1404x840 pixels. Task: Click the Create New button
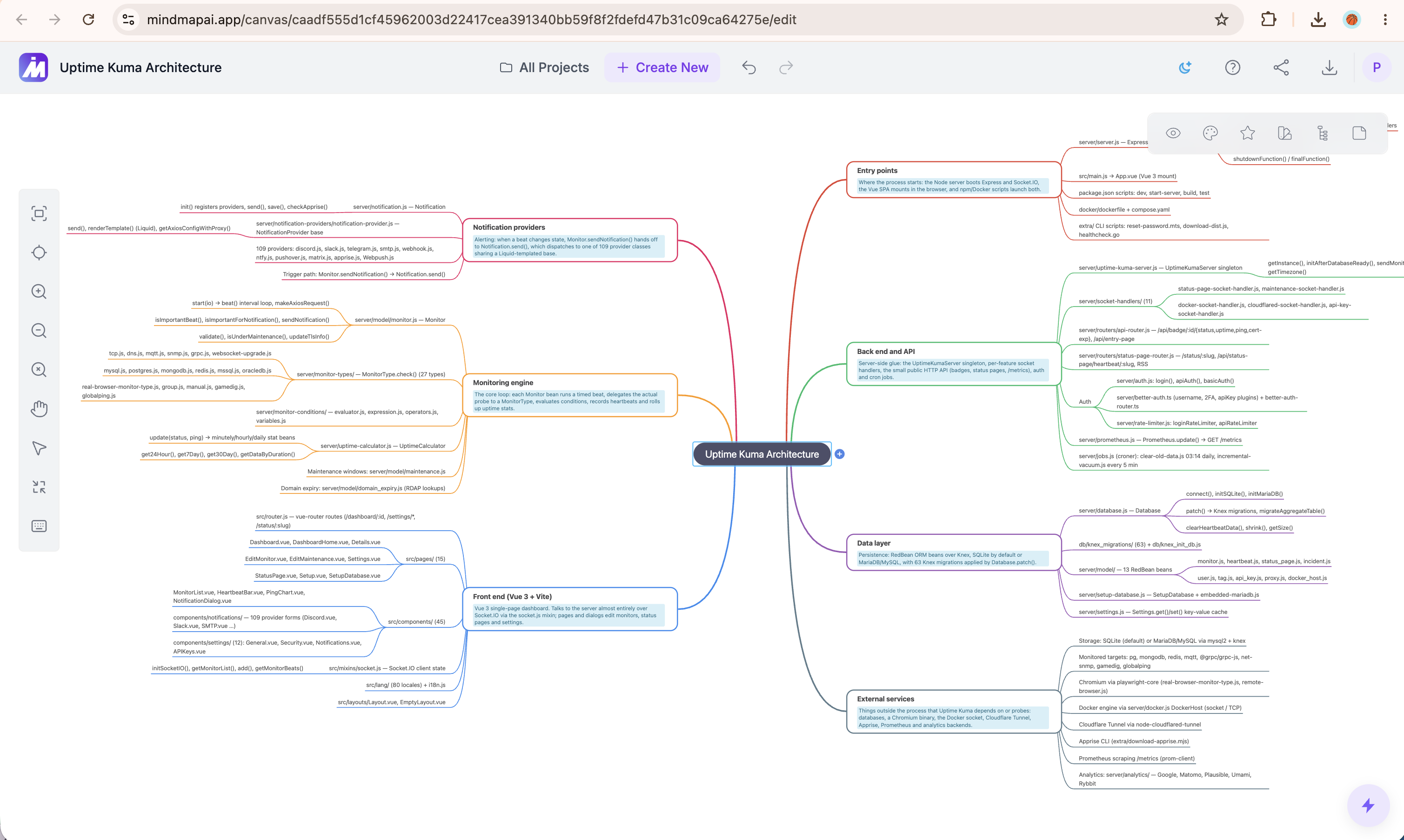(662, 67)
